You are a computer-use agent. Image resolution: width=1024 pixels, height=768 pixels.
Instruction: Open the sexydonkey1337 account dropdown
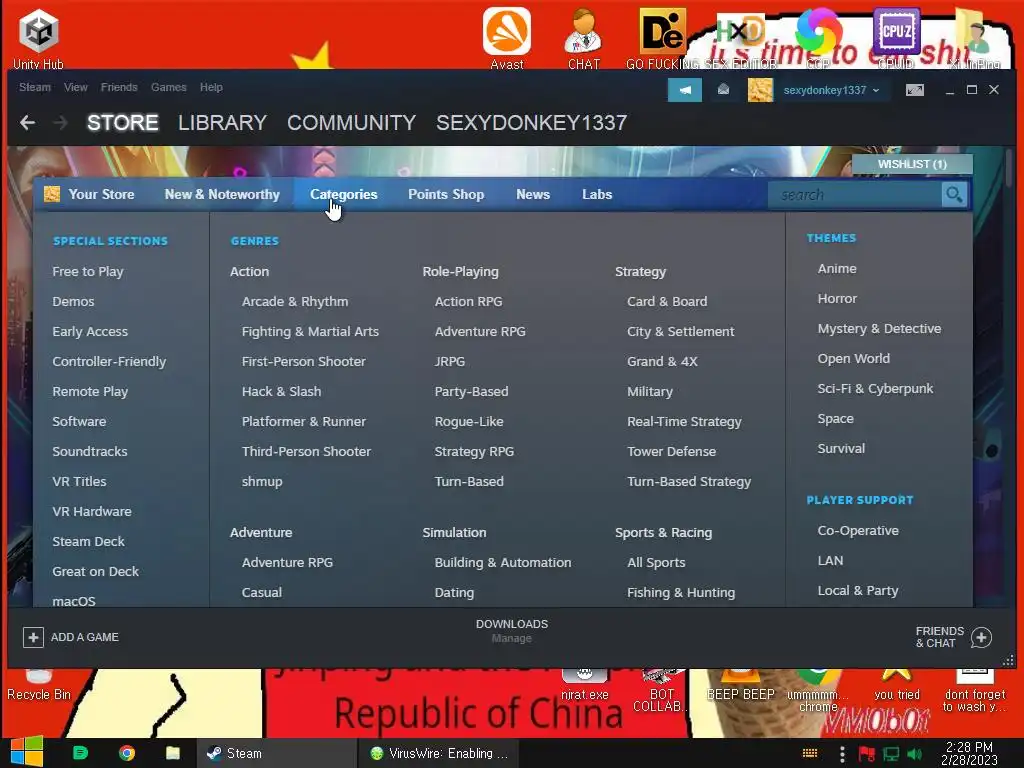[x=831, y=90]
